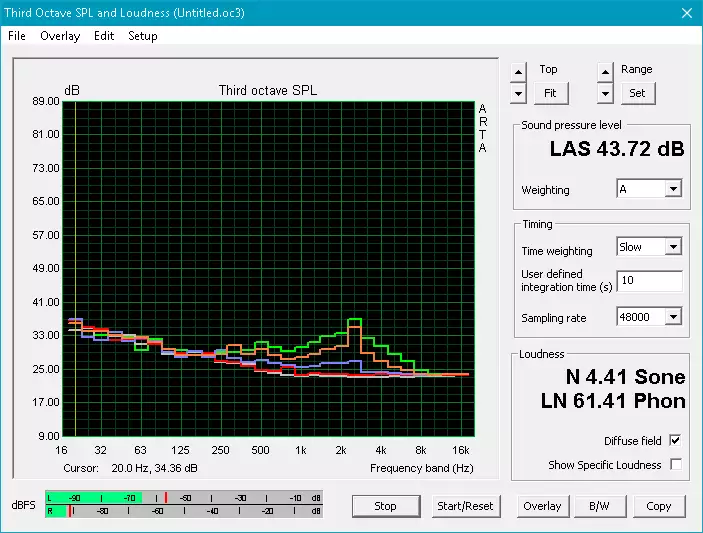The image size is (703, 533).
Task: Toggle Show Specific Loudness checkbox
Action: [675, 465]
